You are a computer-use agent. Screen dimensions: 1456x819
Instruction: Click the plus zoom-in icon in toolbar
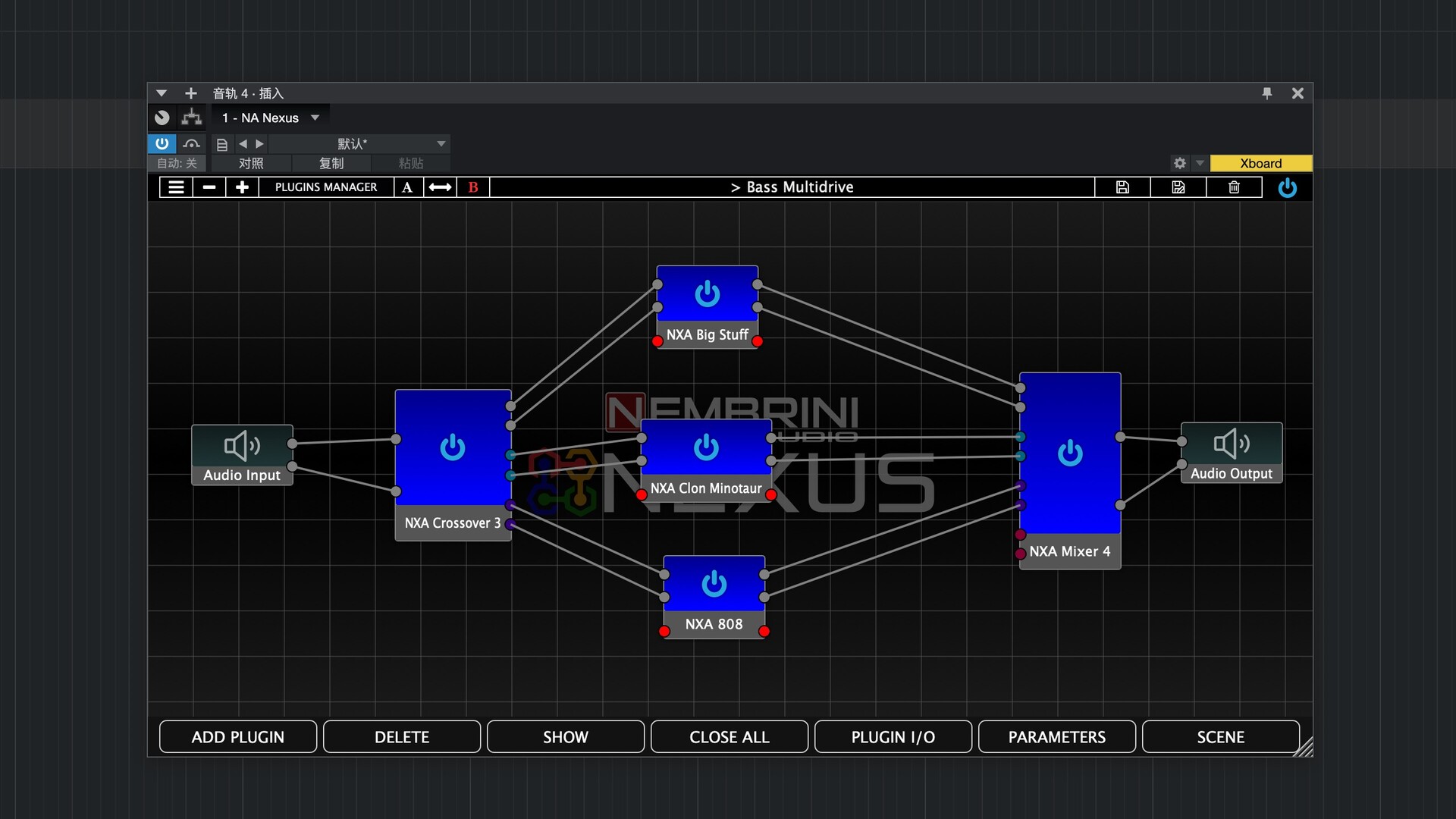coord(242,187)
